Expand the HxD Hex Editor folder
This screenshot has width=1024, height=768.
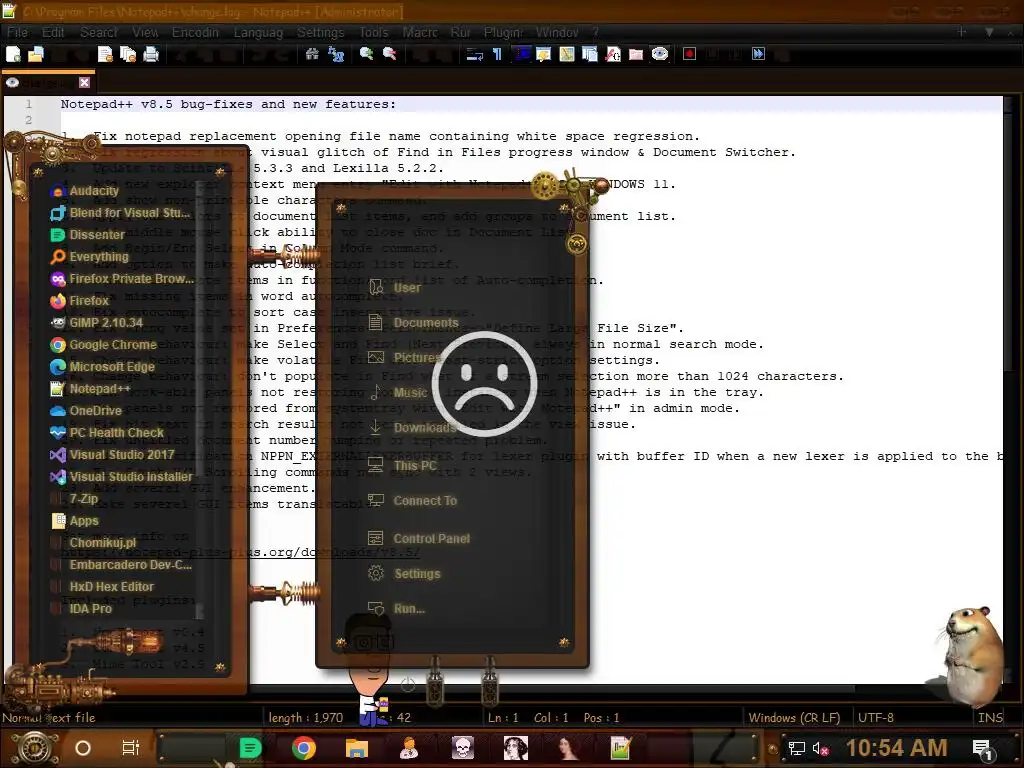pyautogui.click(x=103, y=587)
